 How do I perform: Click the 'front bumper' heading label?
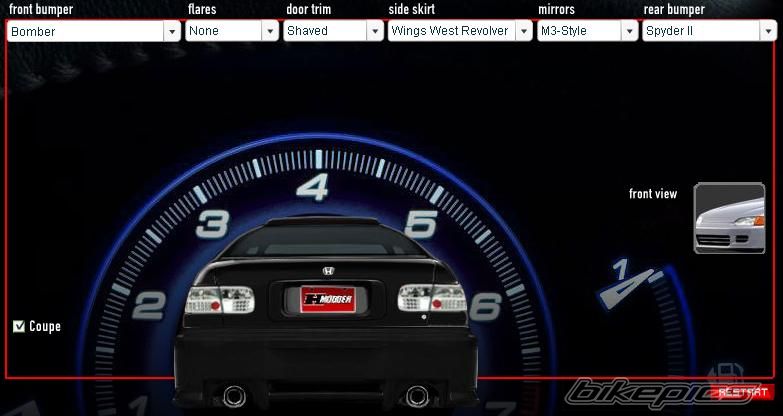pos(41,9)
